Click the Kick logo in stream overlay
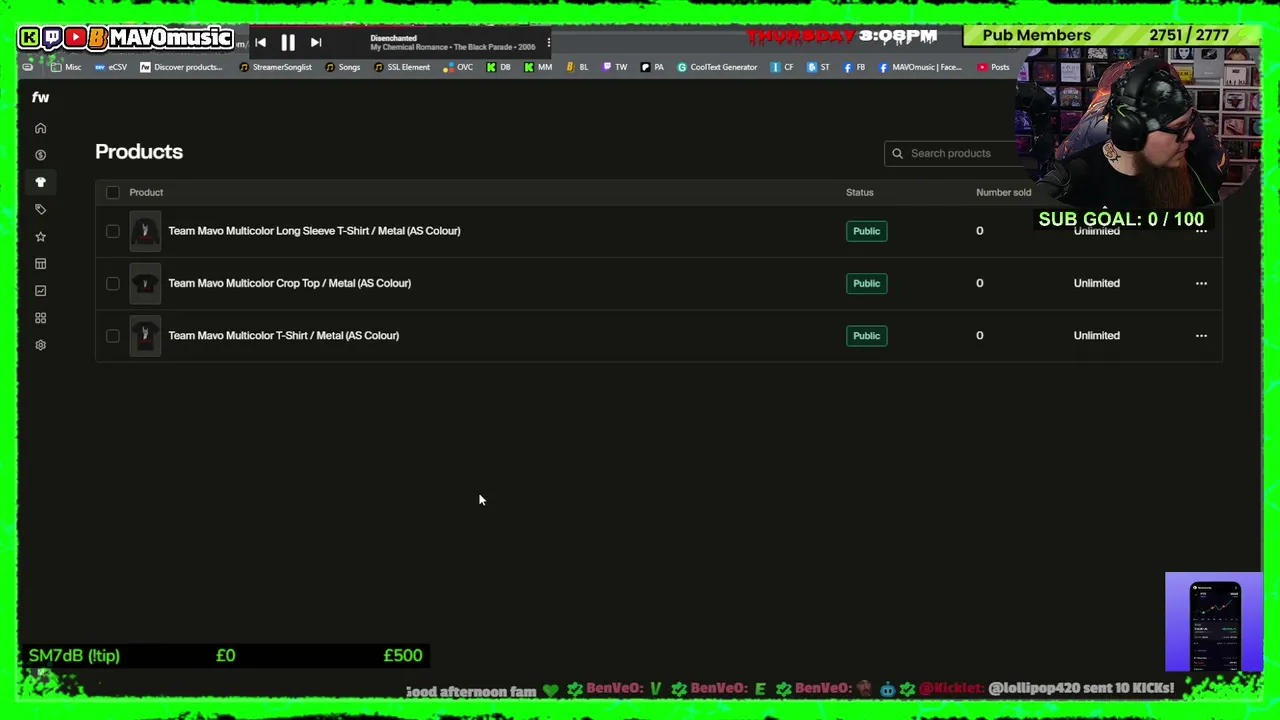 point(29,38)
